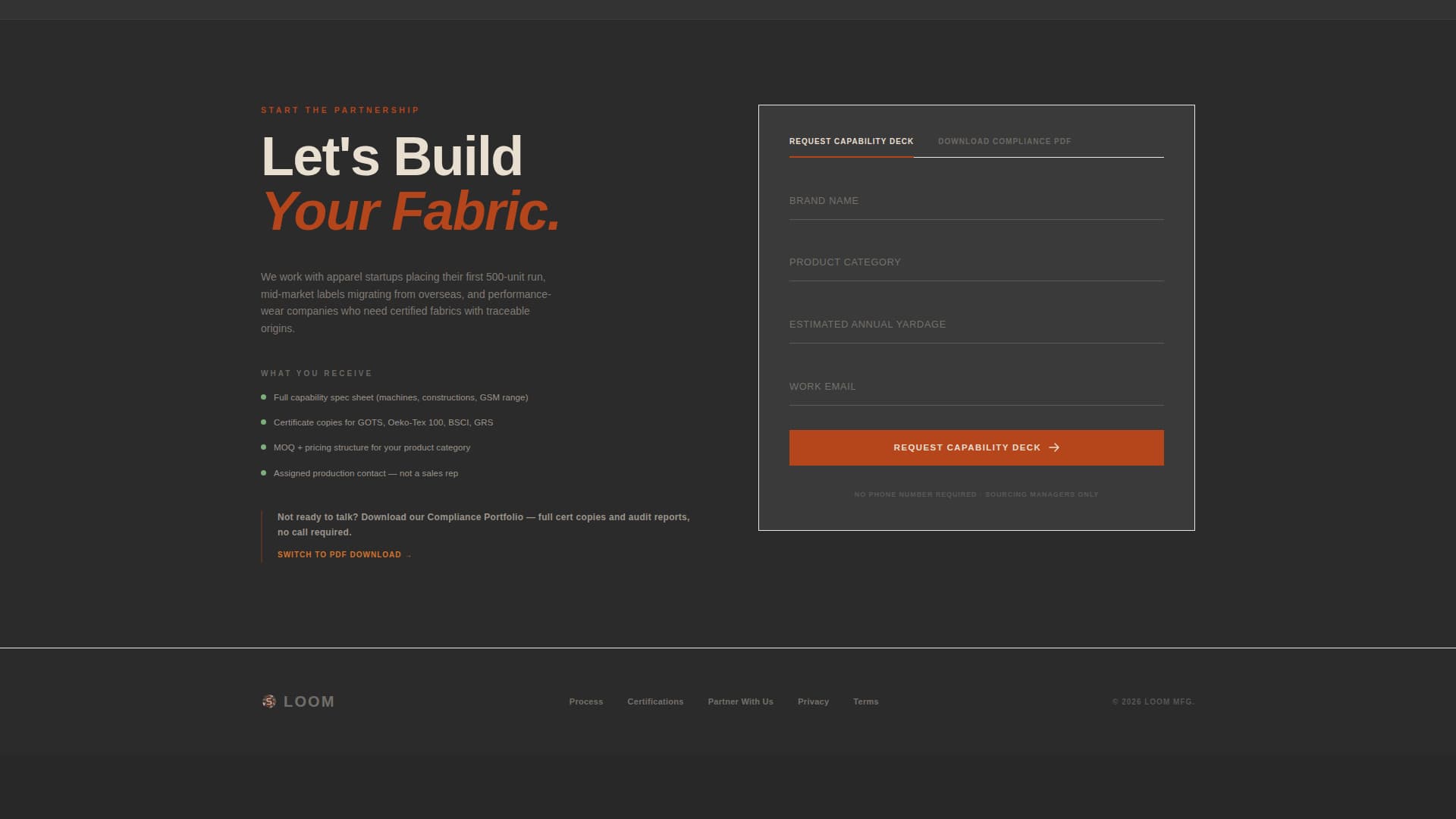1456x819 pixels.
Task: Switch to the DOWNLOAD COMPLIANCE PDF tab
Action: point(1005,141)
